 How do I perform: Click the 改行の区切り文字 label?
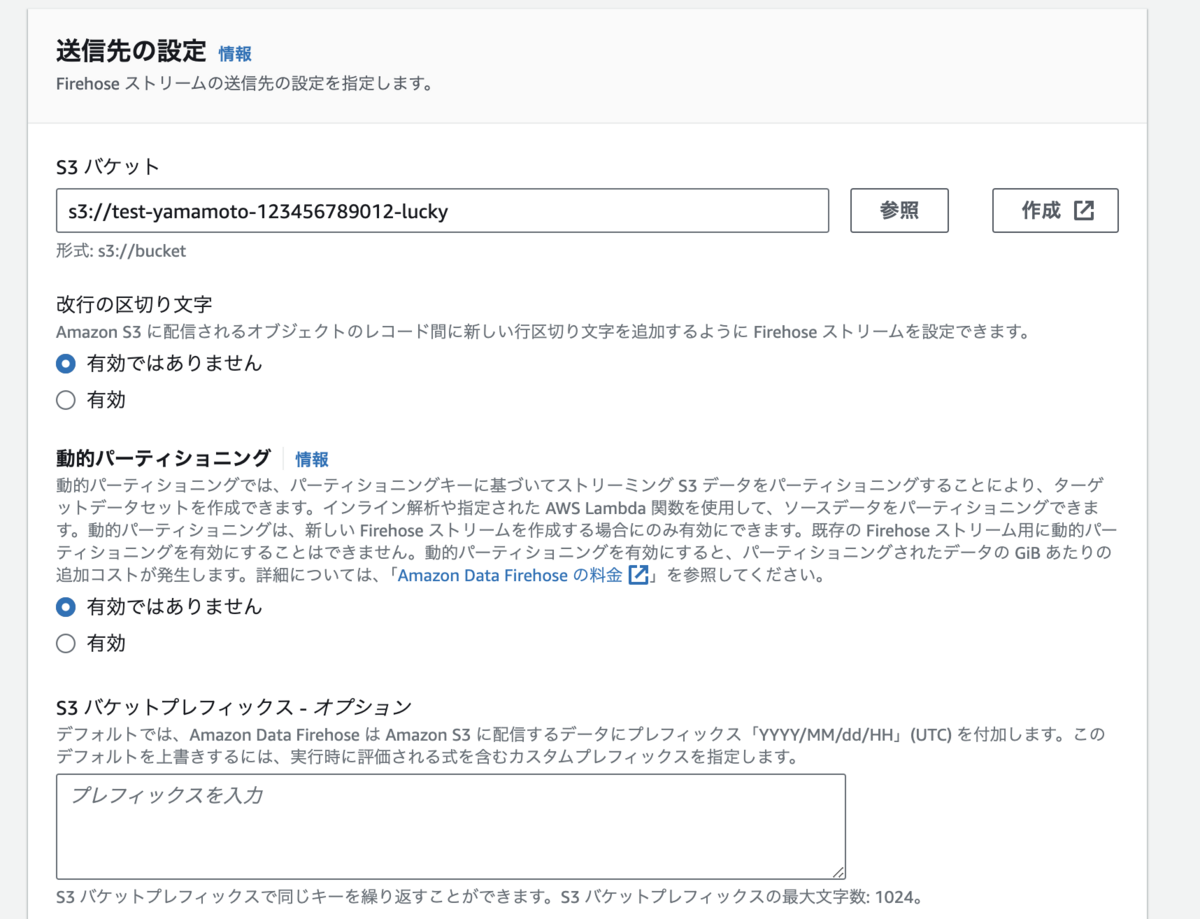tap(134, 305)
